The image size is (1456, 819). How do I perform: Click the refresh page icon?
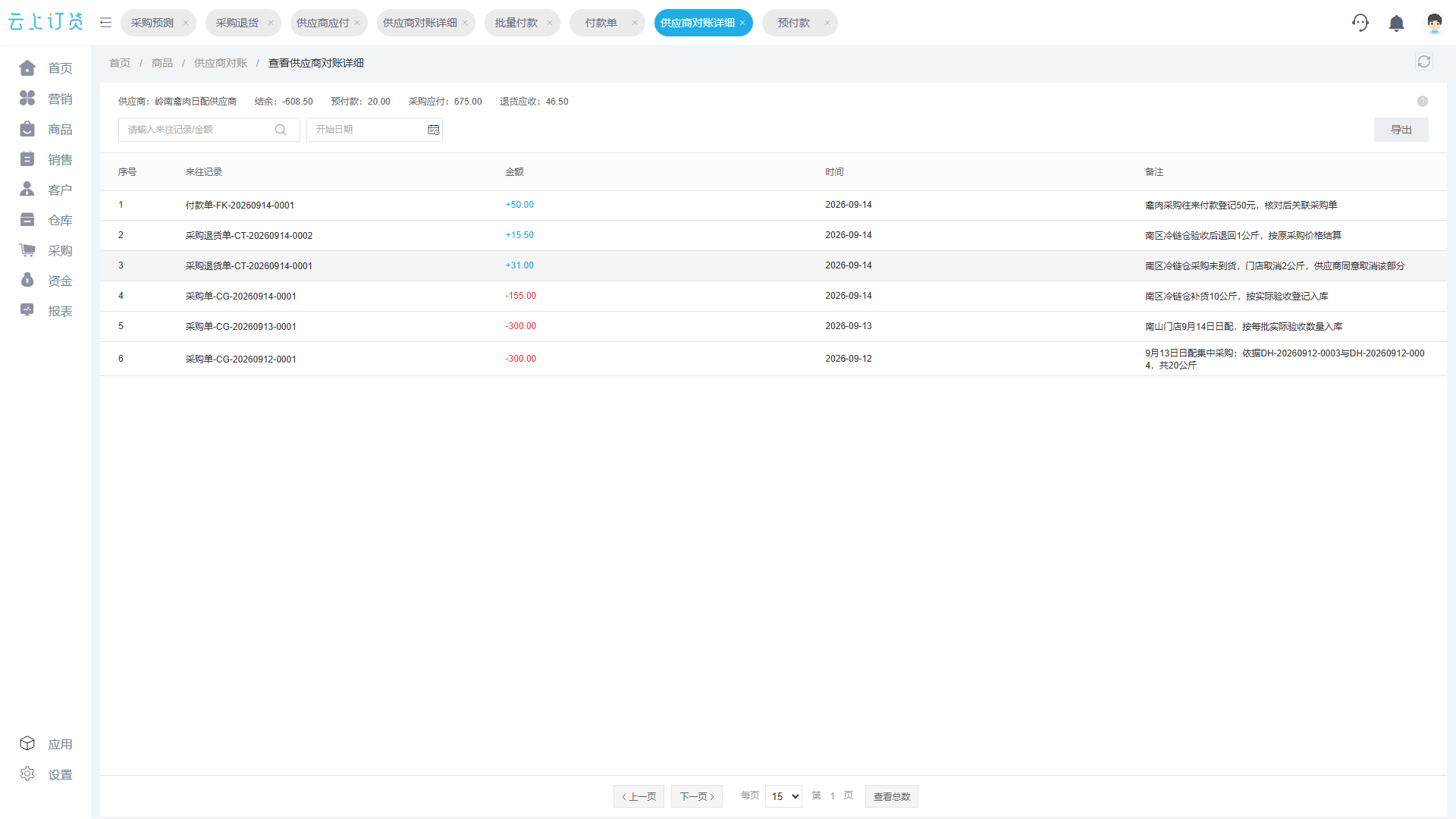pyautogui.click(x=1424, y=61)
